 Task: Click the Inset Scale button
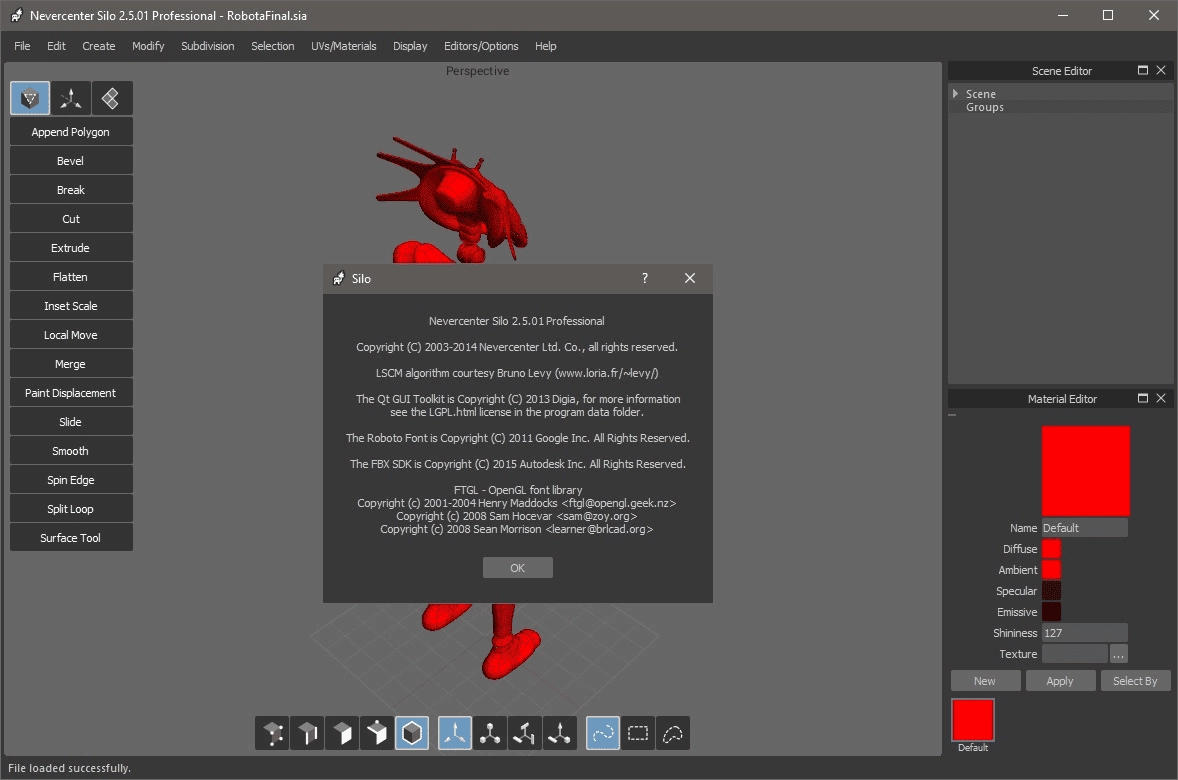[71, 306]
